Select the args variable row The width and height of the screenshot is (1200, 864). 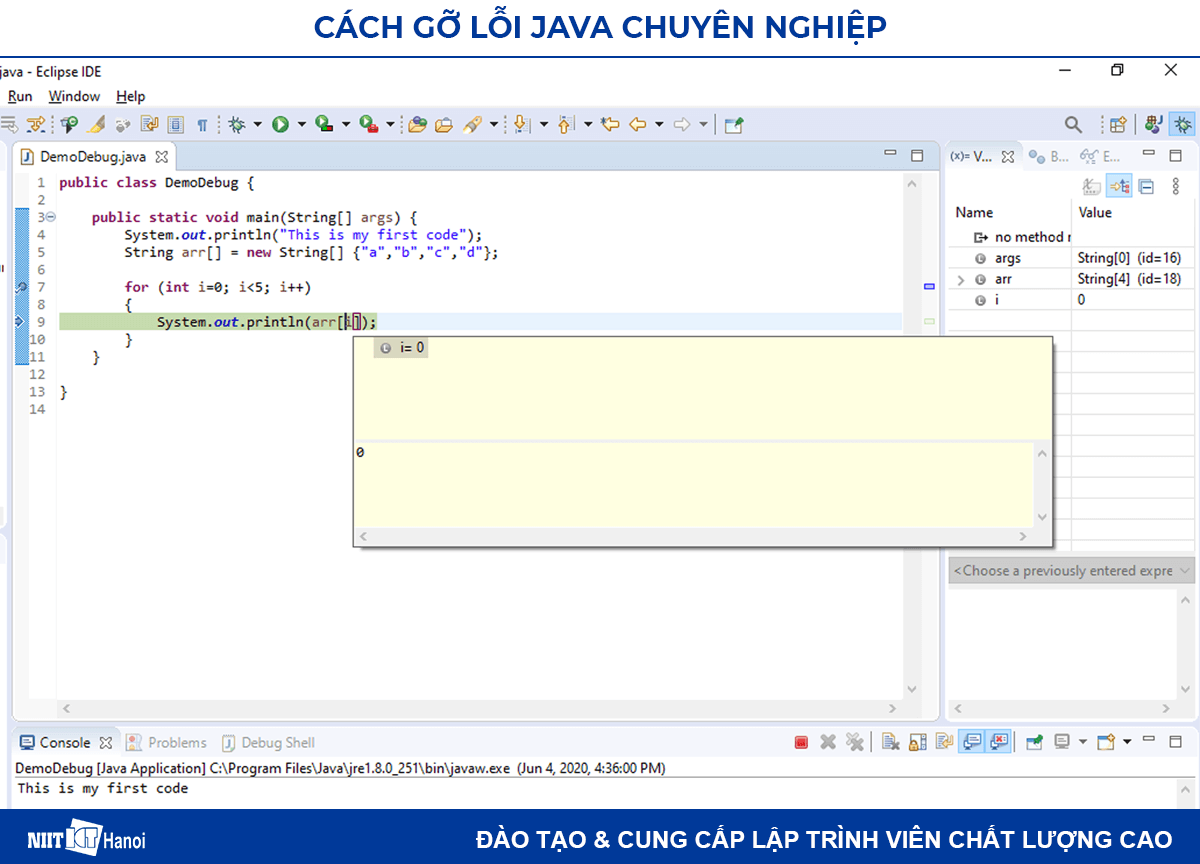tap(1007, 258)
